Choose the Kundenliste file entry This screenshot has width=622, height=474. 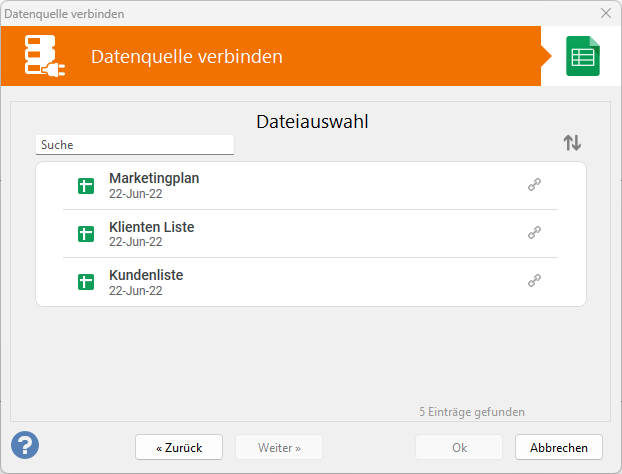[x=311, y=282]
